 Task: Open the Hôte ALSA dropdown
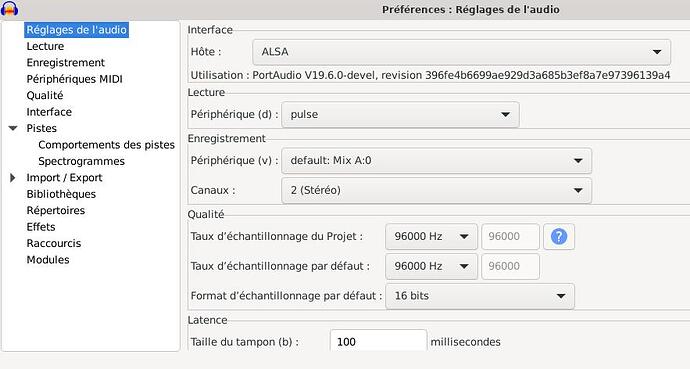click(x=461, y=52)
